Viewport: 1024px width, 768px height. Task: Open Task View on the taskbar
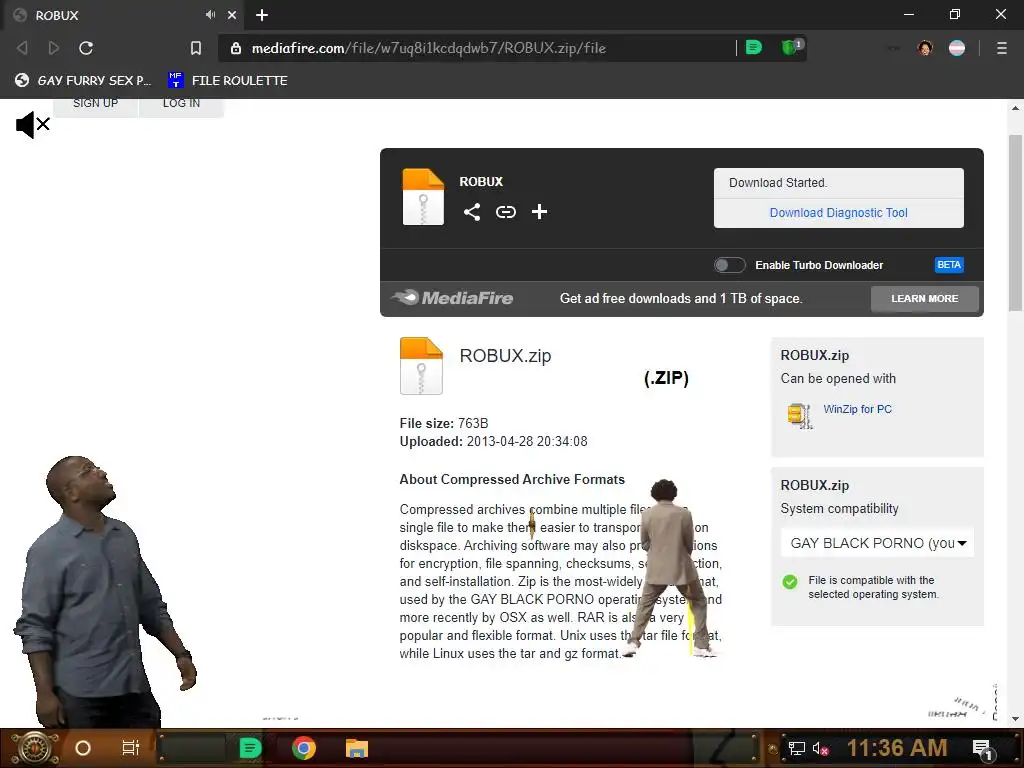coord(131,748)
